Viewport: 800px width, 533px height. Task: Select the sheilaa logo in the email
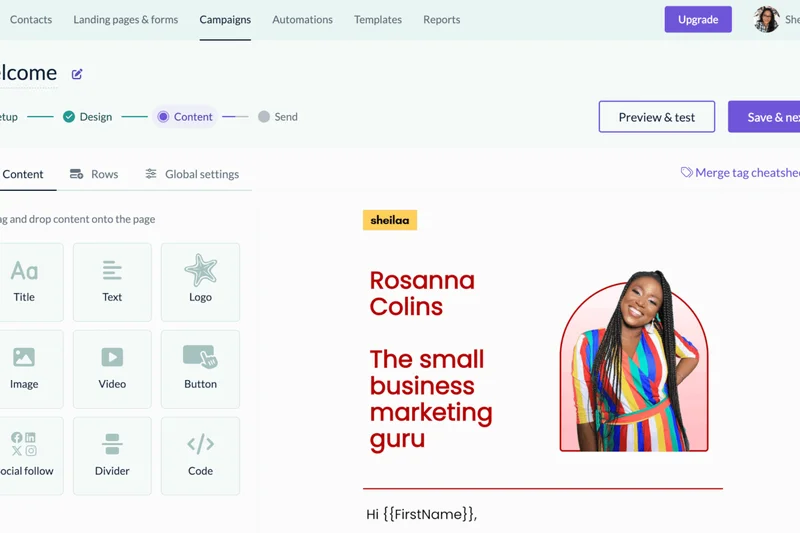390,220
